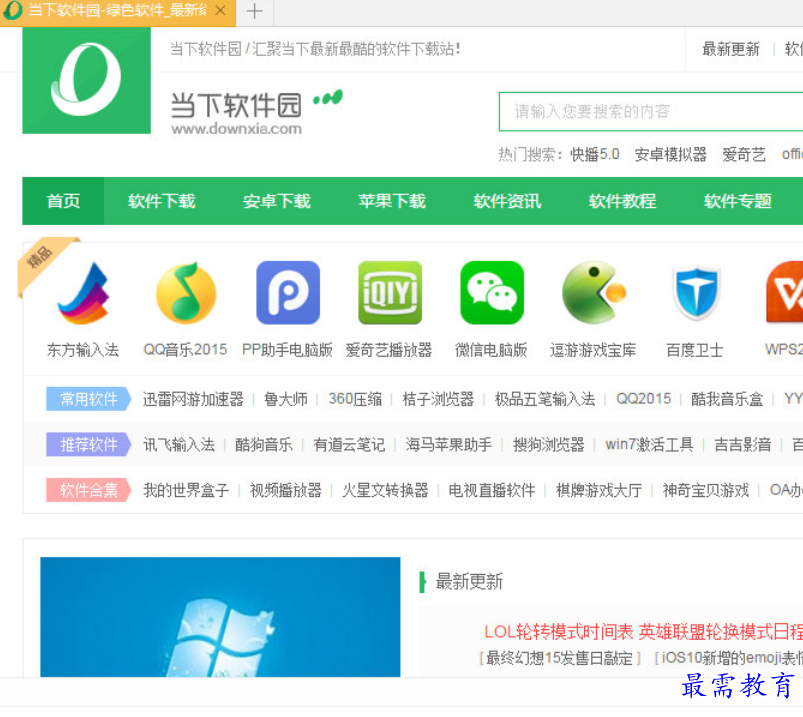Open the 极品五笔输入法 link
Viewport: 803px width, 717px height.
(545, 399)
